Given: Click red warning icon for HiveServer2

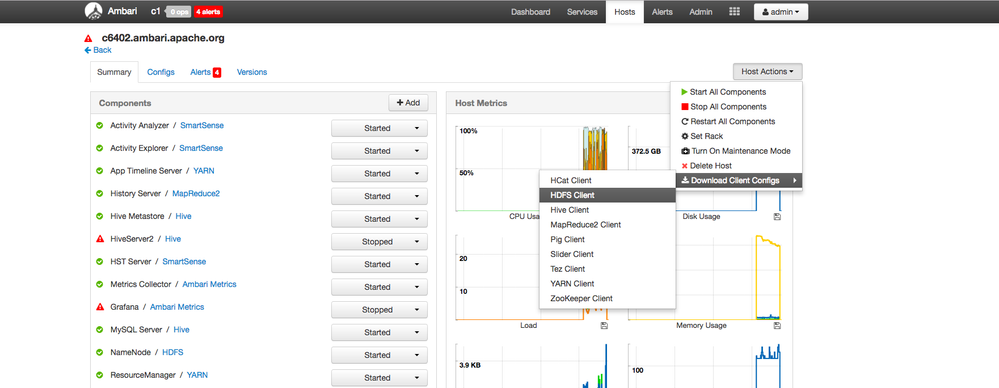Looking at the screenshot, I should point(99,239).
